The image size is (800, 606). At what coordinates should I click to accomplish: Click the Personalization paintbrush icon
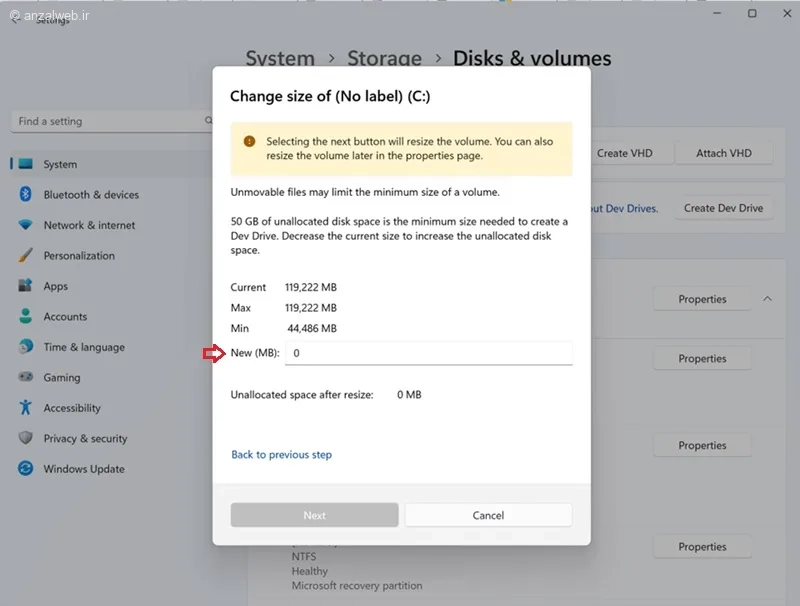pos(26,255)
